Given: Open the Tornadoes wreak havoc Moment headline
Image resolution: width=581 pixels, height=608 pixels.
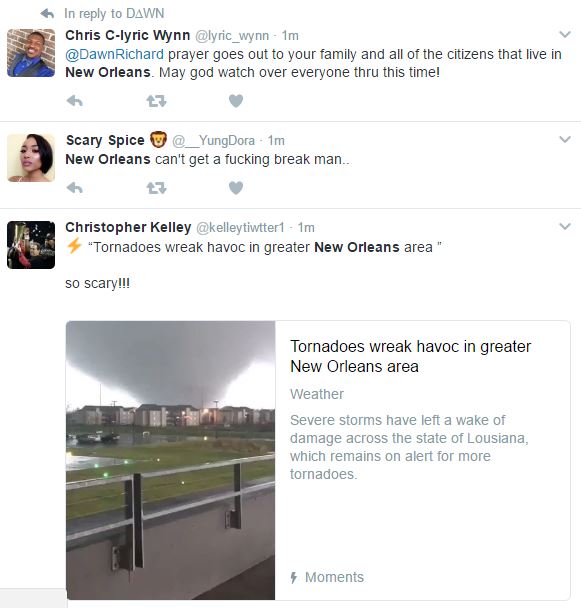Looking at the screenshot, I should [x=410, y=356].
